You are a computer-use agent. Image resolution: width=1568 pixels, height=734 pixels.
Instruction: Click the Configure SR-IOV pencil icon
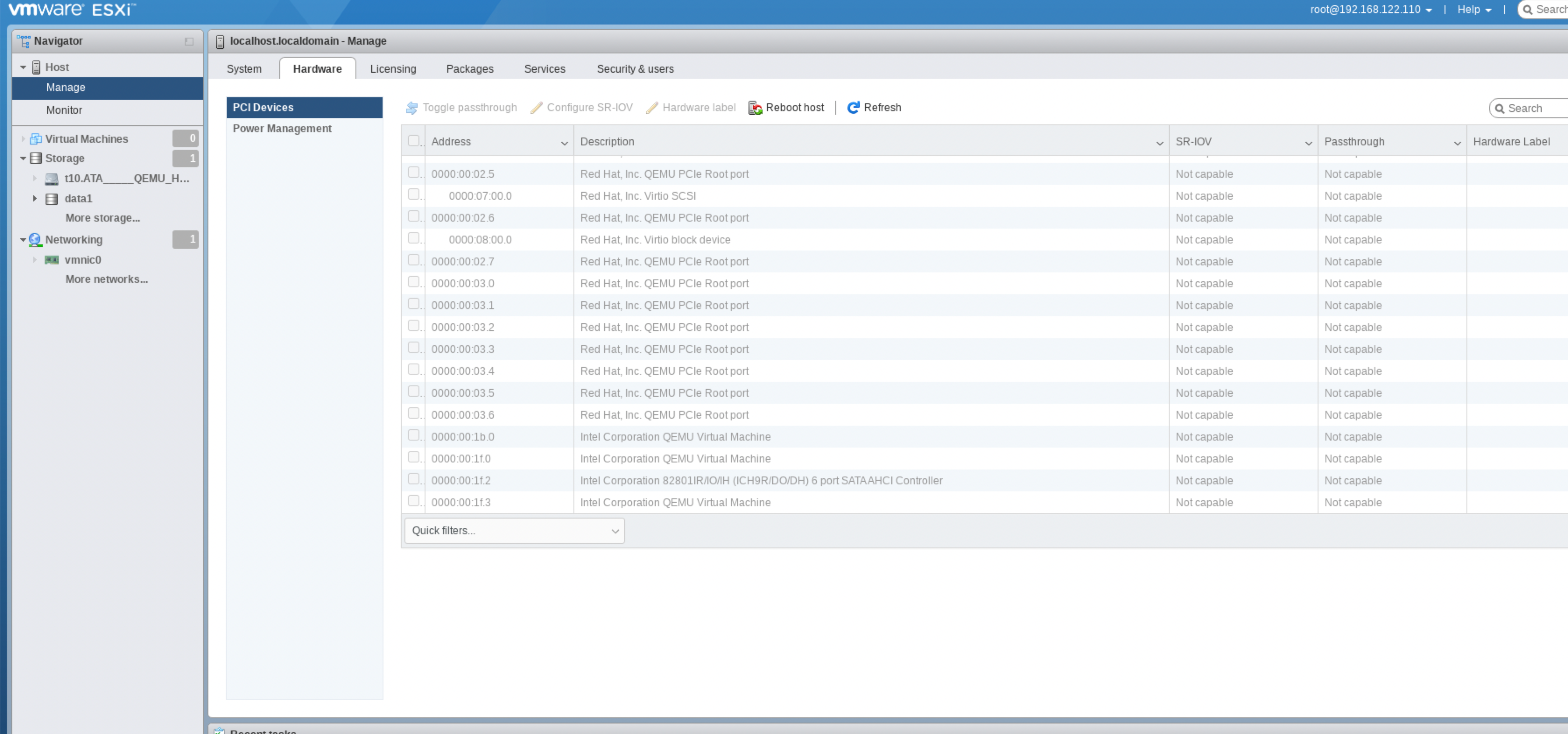(536, 108)
